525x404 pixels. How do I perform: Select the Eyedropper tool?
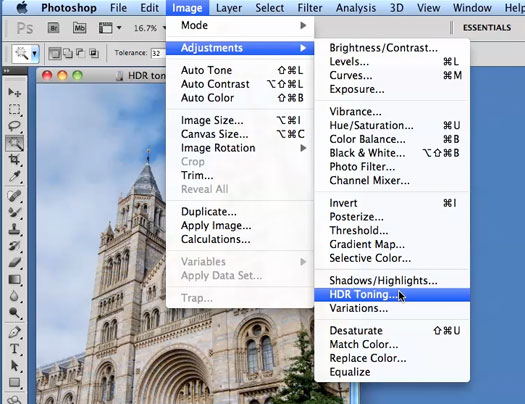point(14,176)
